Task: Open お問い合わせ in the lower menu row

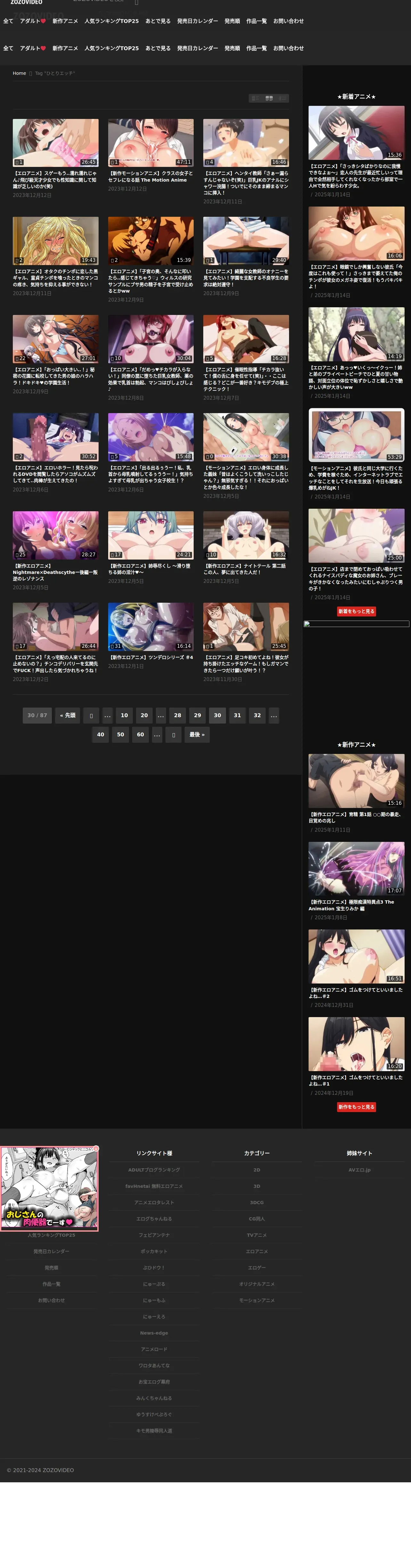Action: point(288,48)
